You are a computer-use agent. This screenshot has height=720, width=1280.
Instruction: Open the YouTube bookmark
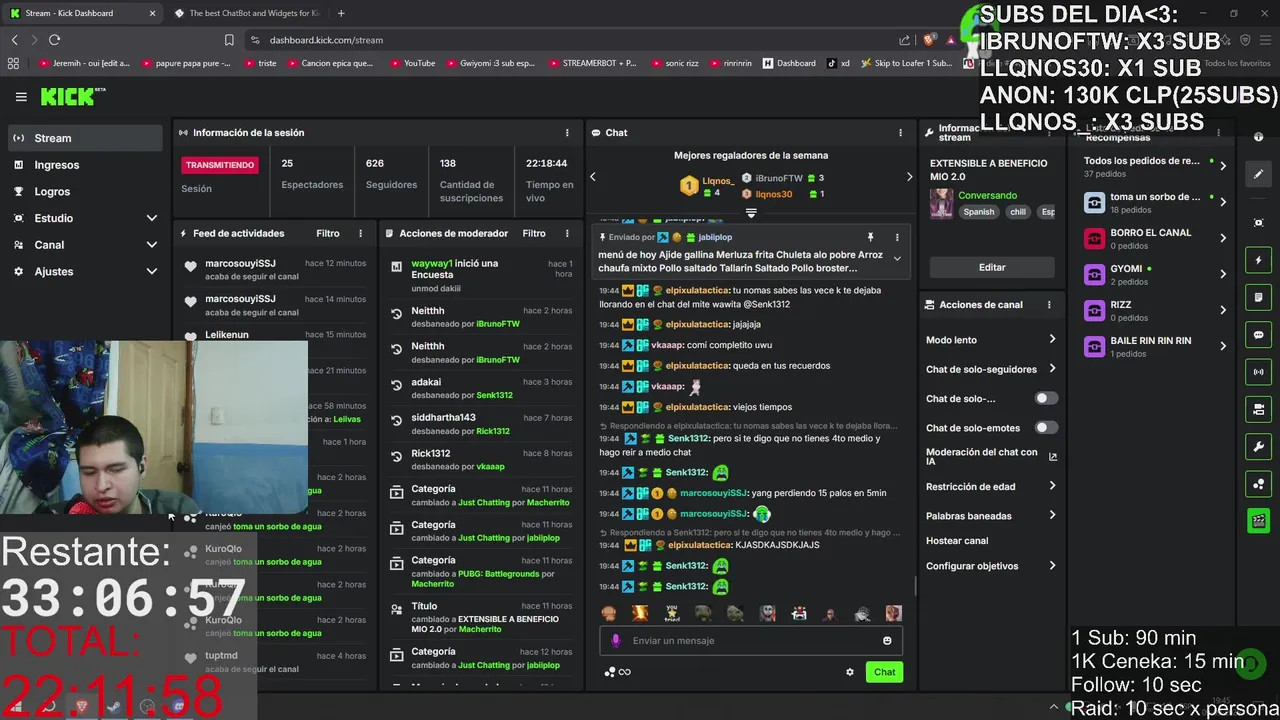click(412, 63)
